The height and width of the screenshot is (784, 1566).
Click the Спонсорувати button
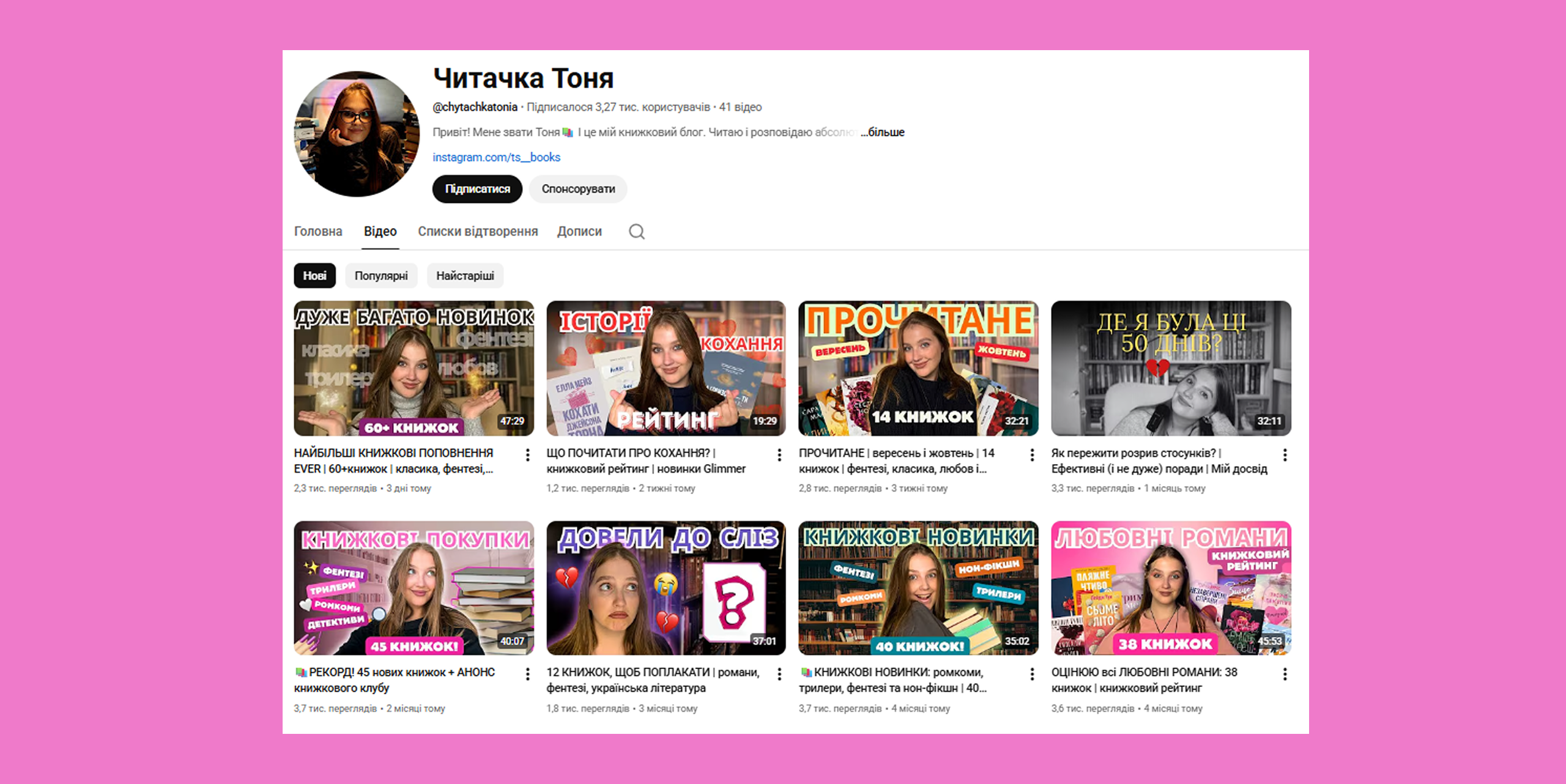(578, 189)
